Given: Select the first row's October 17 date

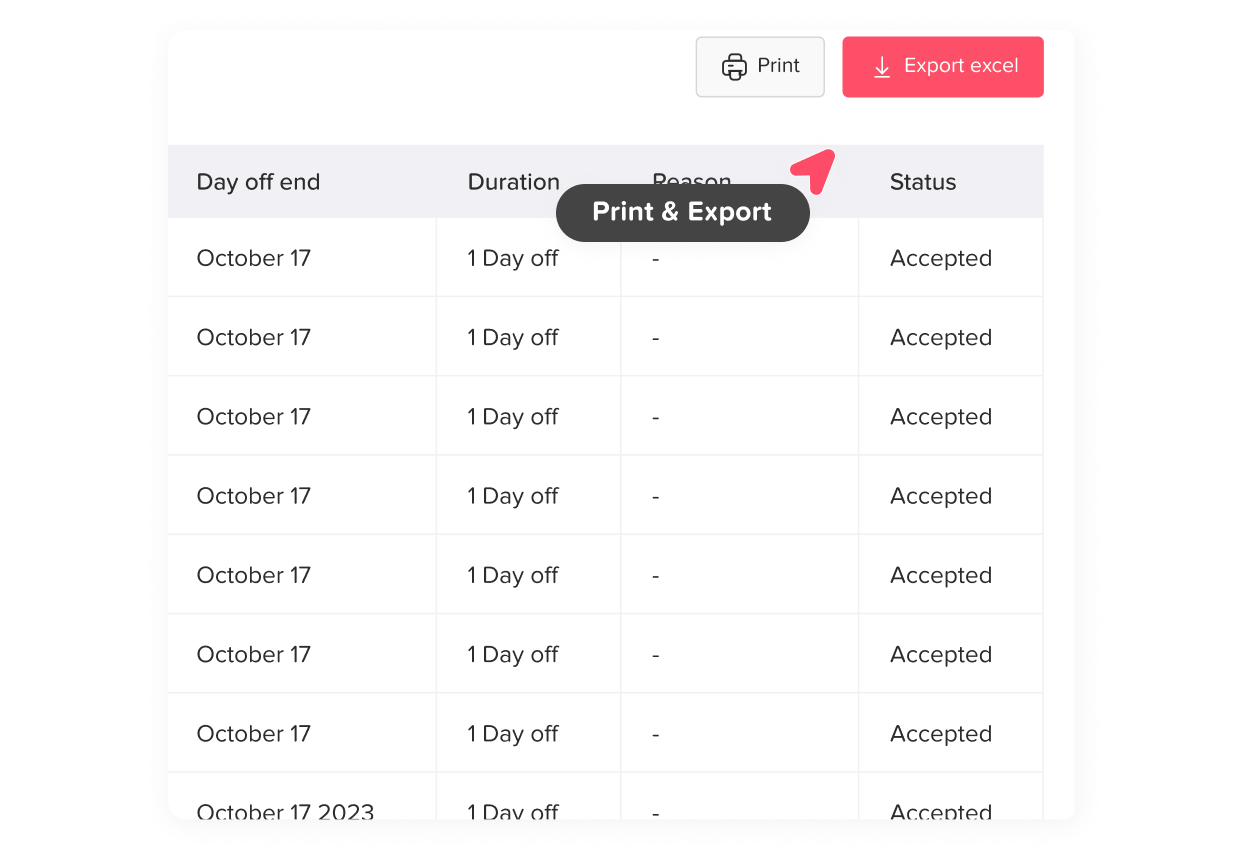Looking at the screenshot, I should 254,258.
